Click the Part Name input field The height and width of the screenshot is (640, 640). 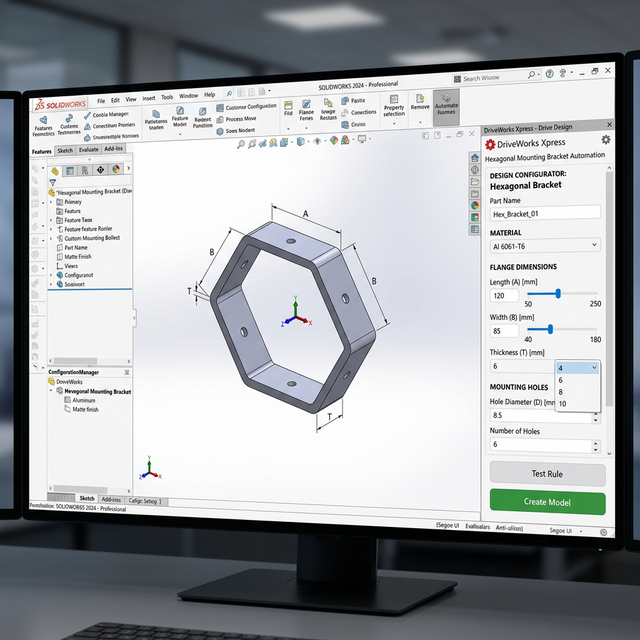pos(544,213)
